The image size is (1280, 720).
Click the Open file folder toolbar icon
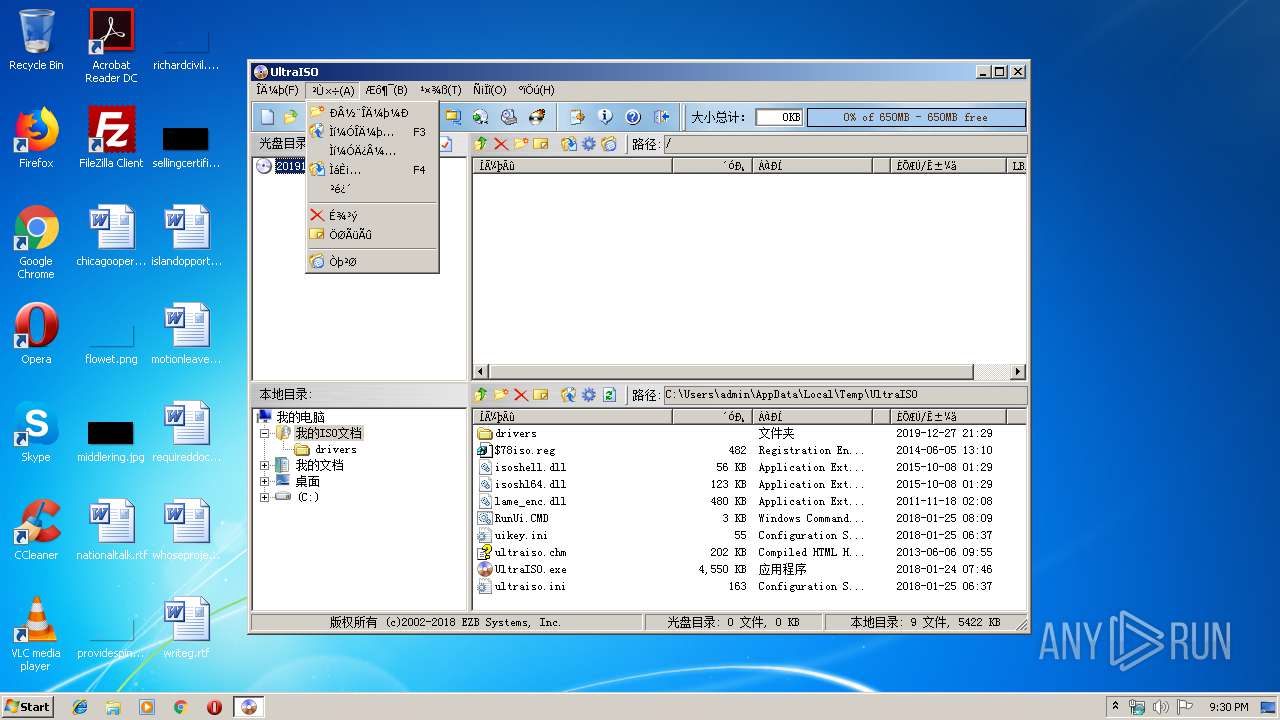click(x=290, y=117)
